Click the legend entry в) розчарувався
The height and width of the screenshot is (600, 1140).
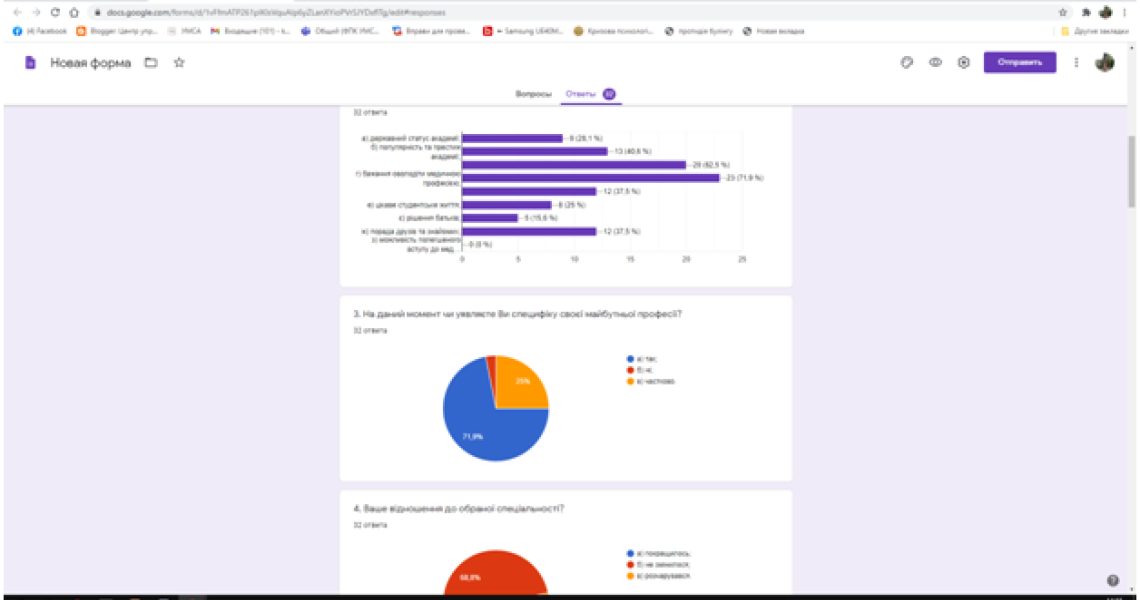coord(659,576)
